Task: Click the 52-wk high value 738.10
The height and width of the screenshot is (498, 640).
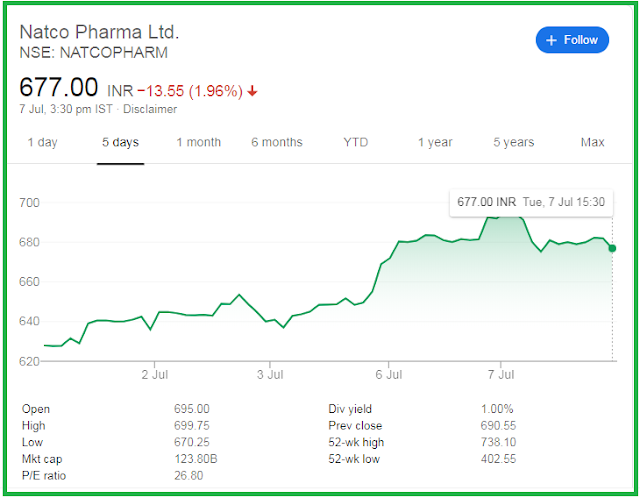Action: pos(498,442)
